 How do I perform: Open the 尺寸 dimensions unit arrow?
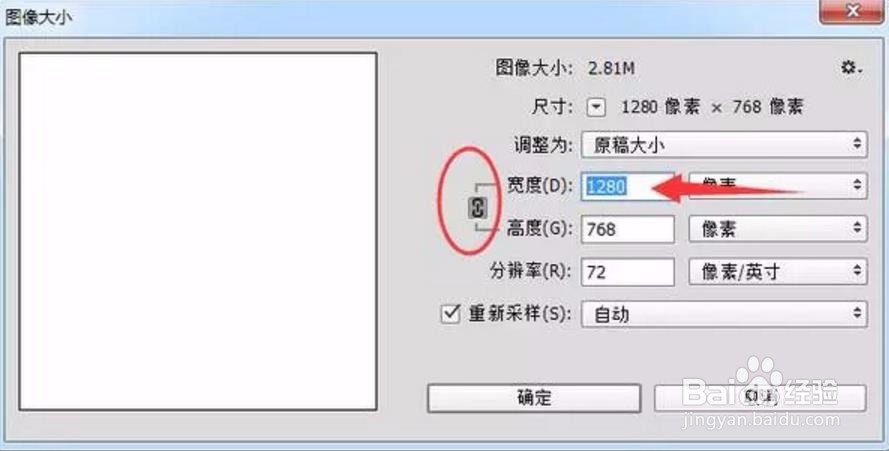[596, 107]
